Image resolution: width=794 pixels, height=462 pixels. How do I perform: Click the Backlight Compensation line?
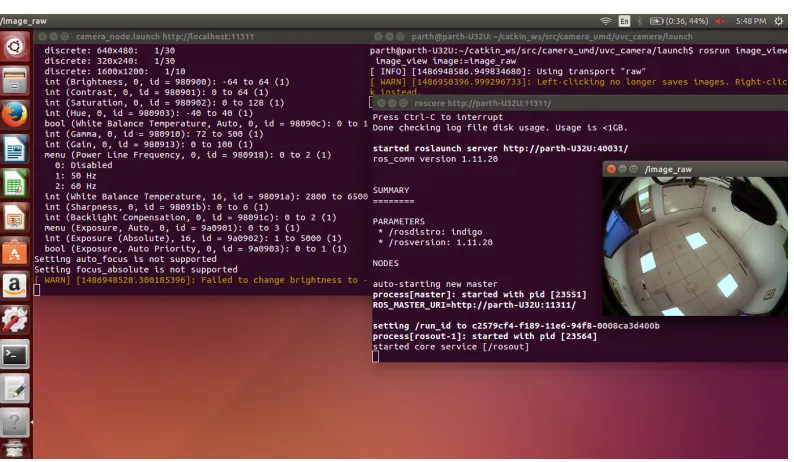(190, 217)
